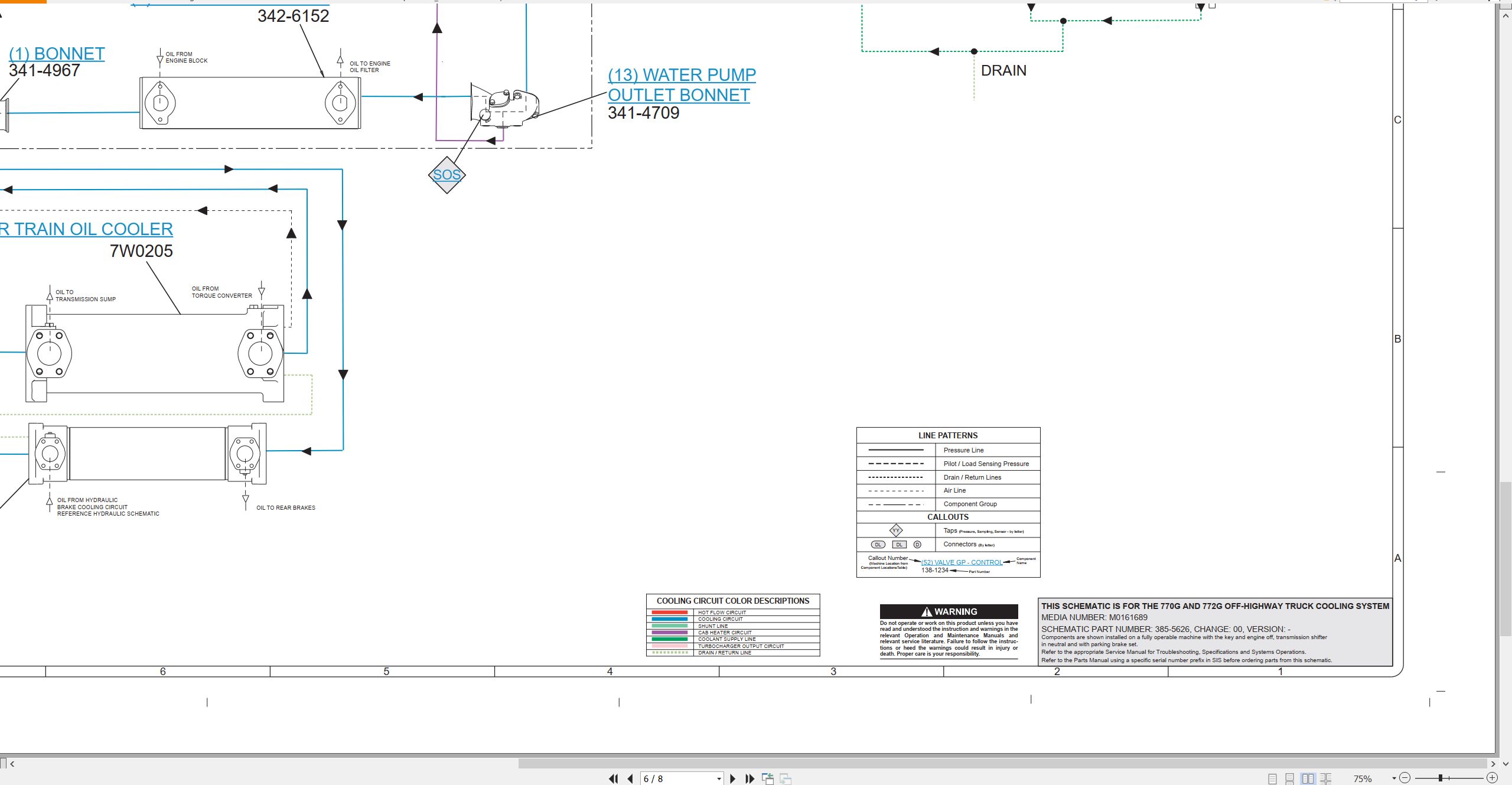The width and height of the screenshot is (1512, 785).
Task: Click MEDIA NUMBER: M0161689 text
Action: 1094,617
